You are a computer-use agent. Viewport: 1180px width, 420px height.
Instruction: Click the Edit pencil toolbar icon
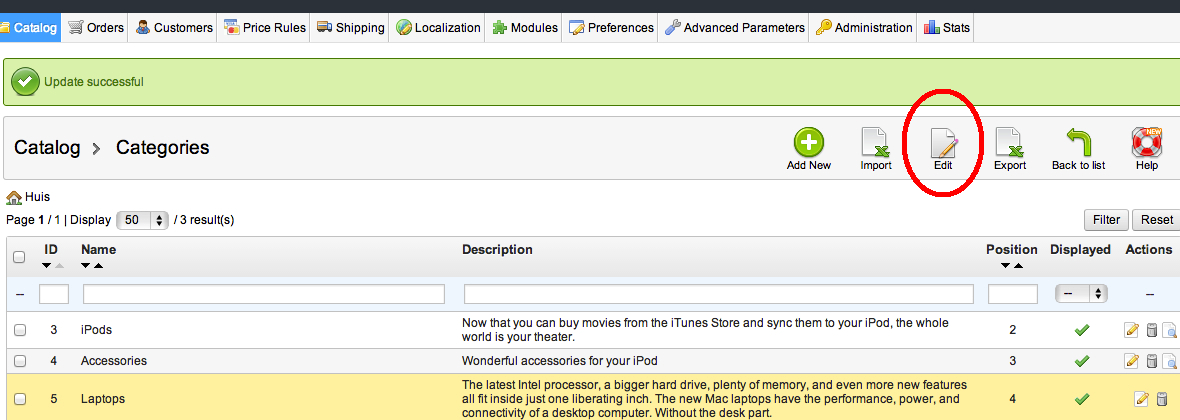pyautogui.click(x=943, y=143)
